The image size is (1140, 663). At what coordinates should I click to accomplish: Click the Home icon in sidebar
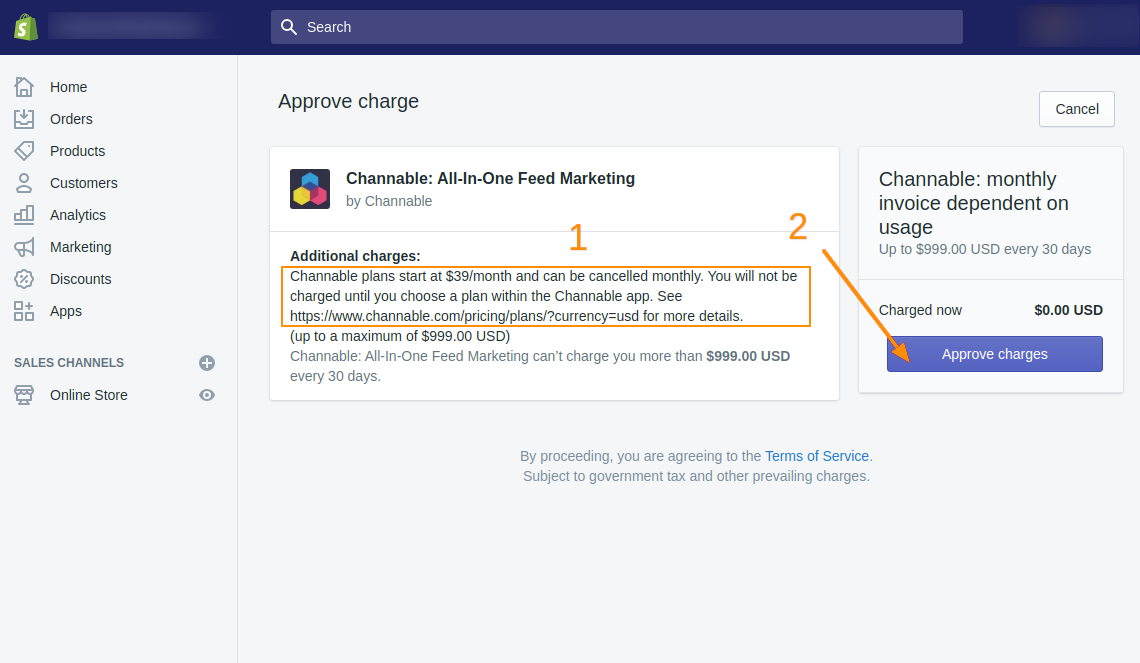coord(24,87)
